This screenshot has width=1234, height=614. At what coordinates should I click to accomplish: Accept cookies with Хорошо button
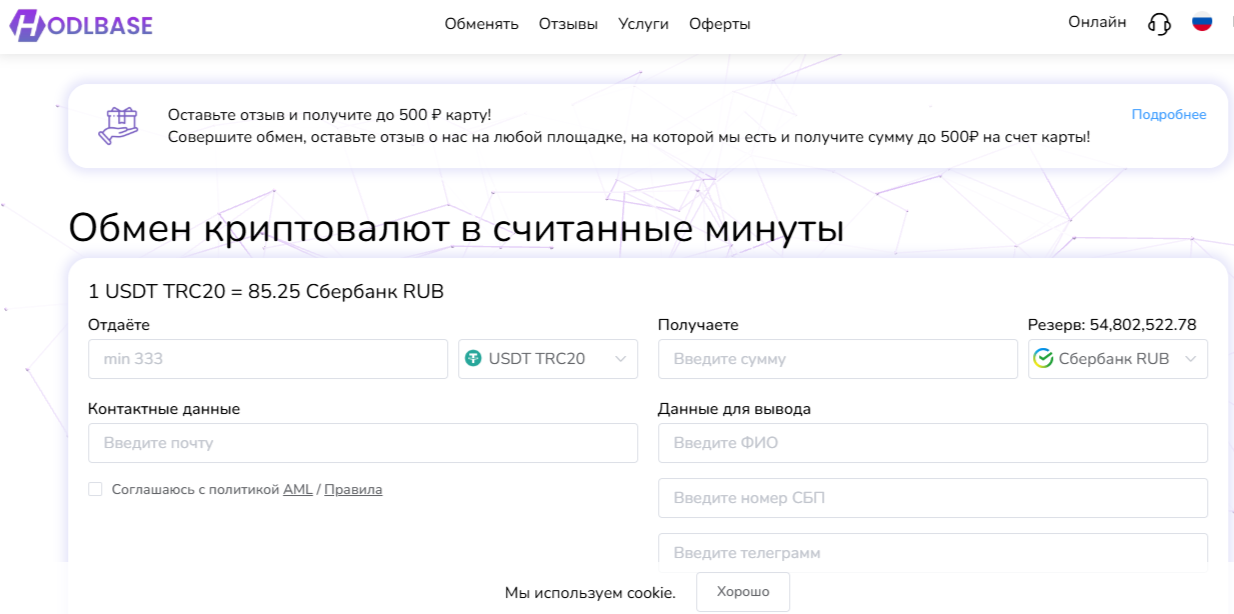(743, 592)
